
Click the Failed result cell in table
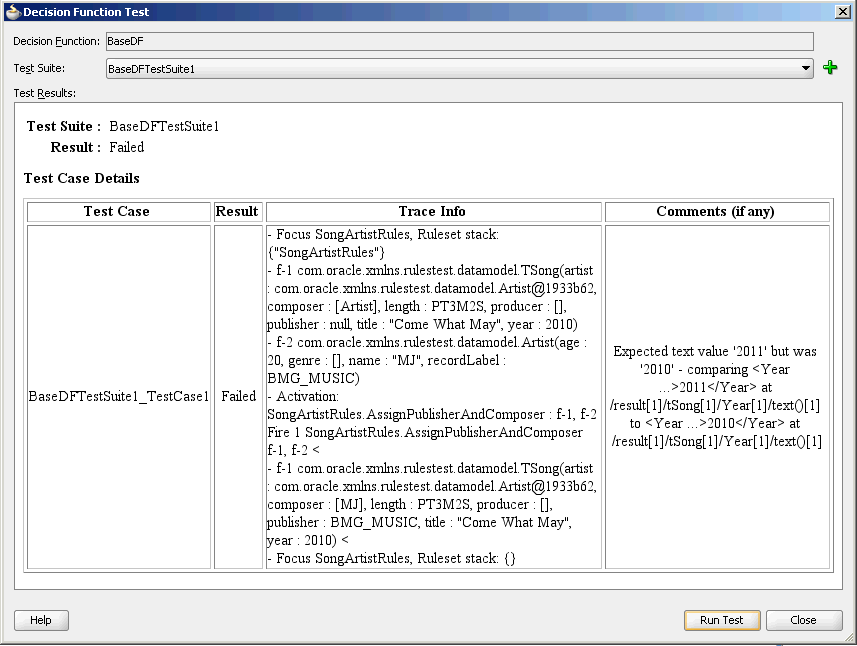[x=238, y=397]
